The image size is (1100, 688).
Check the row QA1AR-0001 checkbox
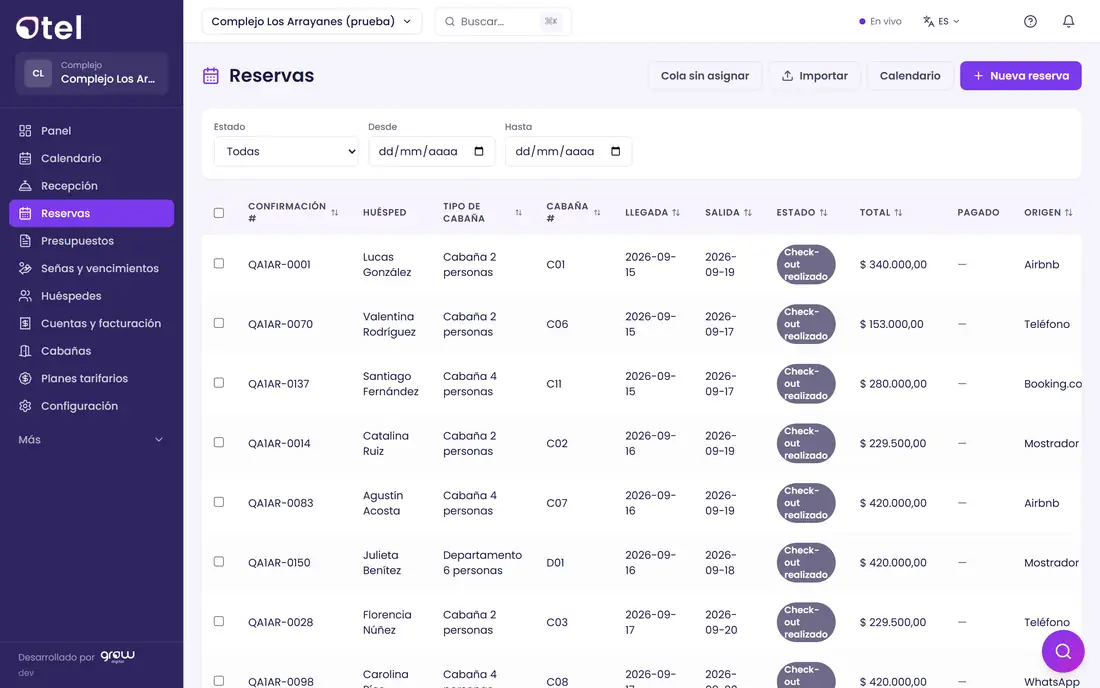click(x=219, y=264)
